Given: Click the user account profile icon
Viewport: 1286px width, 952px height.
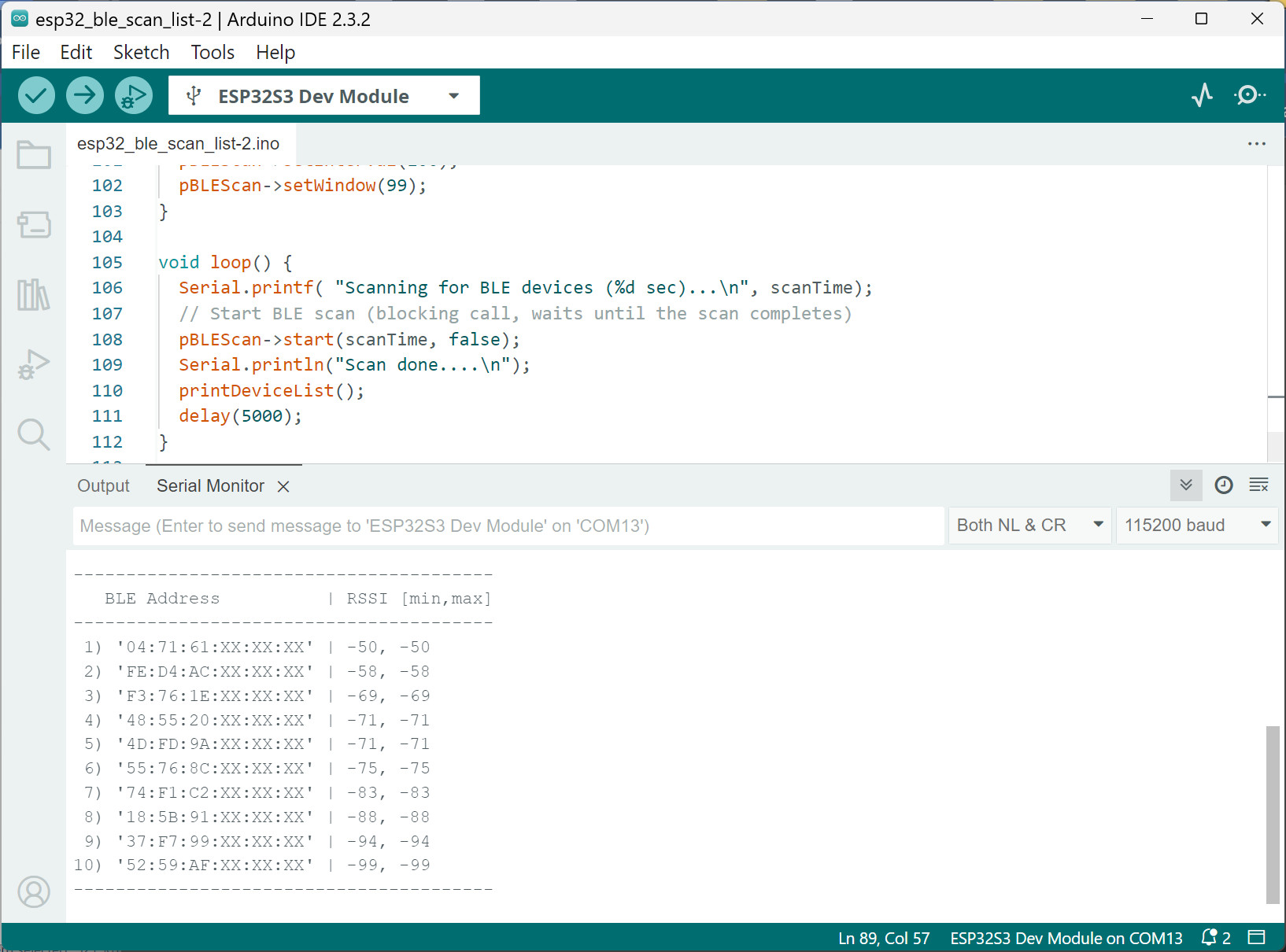Looking at the screenshot, I should (x=34, y=892).
